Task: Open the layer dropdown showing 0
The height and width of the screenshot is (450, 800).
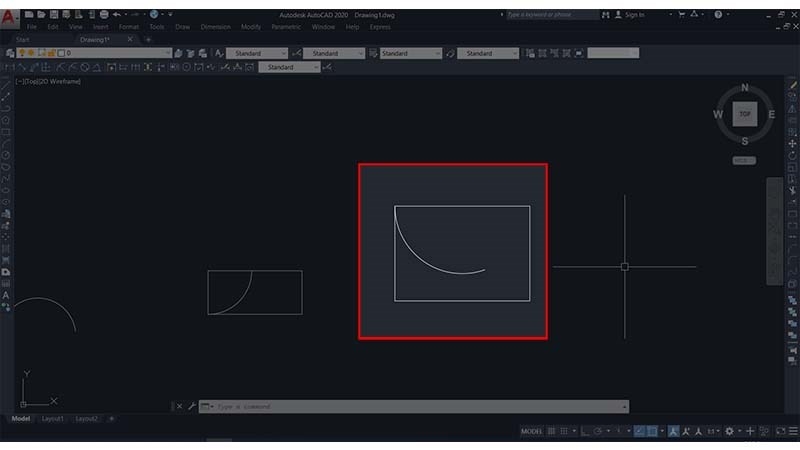Action: 94,53
